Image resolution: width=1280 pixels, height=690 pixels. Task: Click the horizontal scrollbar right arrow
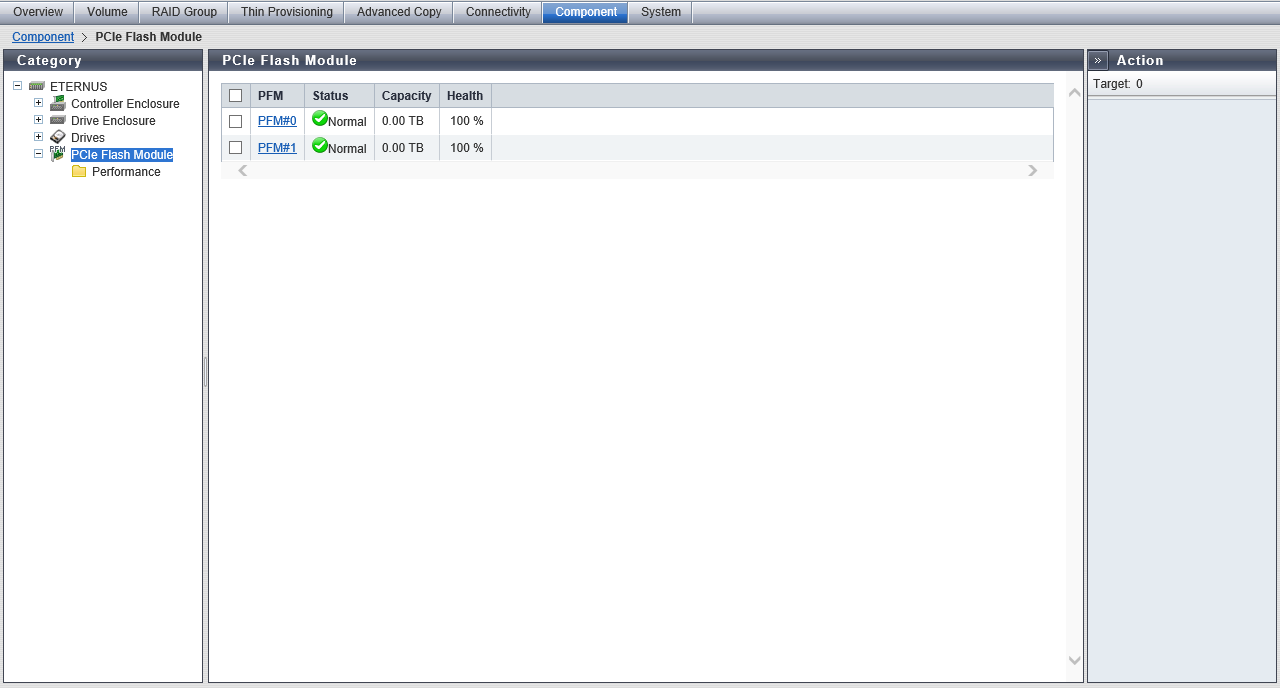click(x=1033, y=171)
